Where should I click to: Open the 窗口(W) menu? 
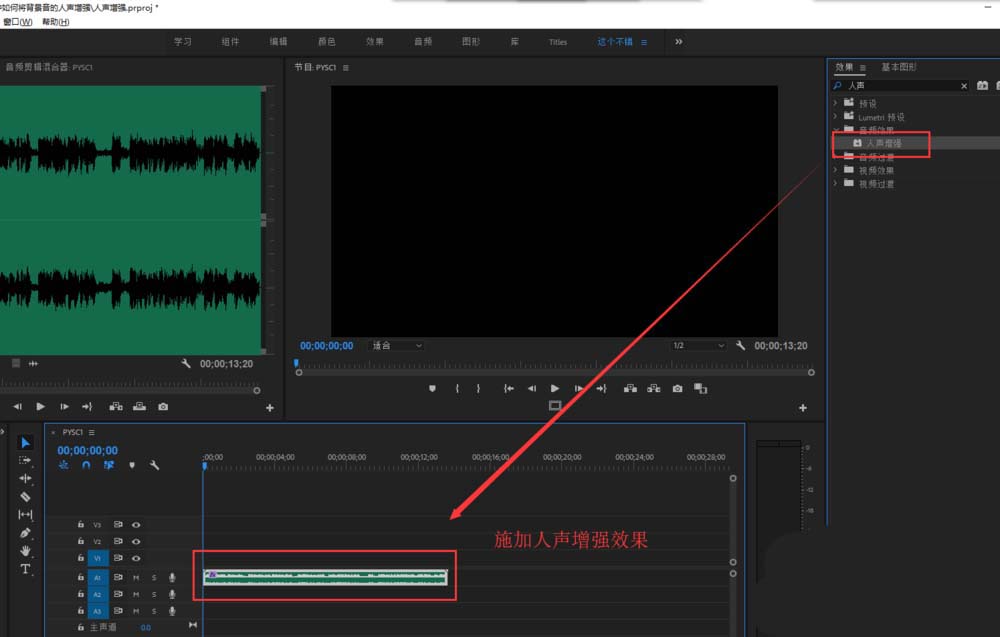(x=17, y=22)
